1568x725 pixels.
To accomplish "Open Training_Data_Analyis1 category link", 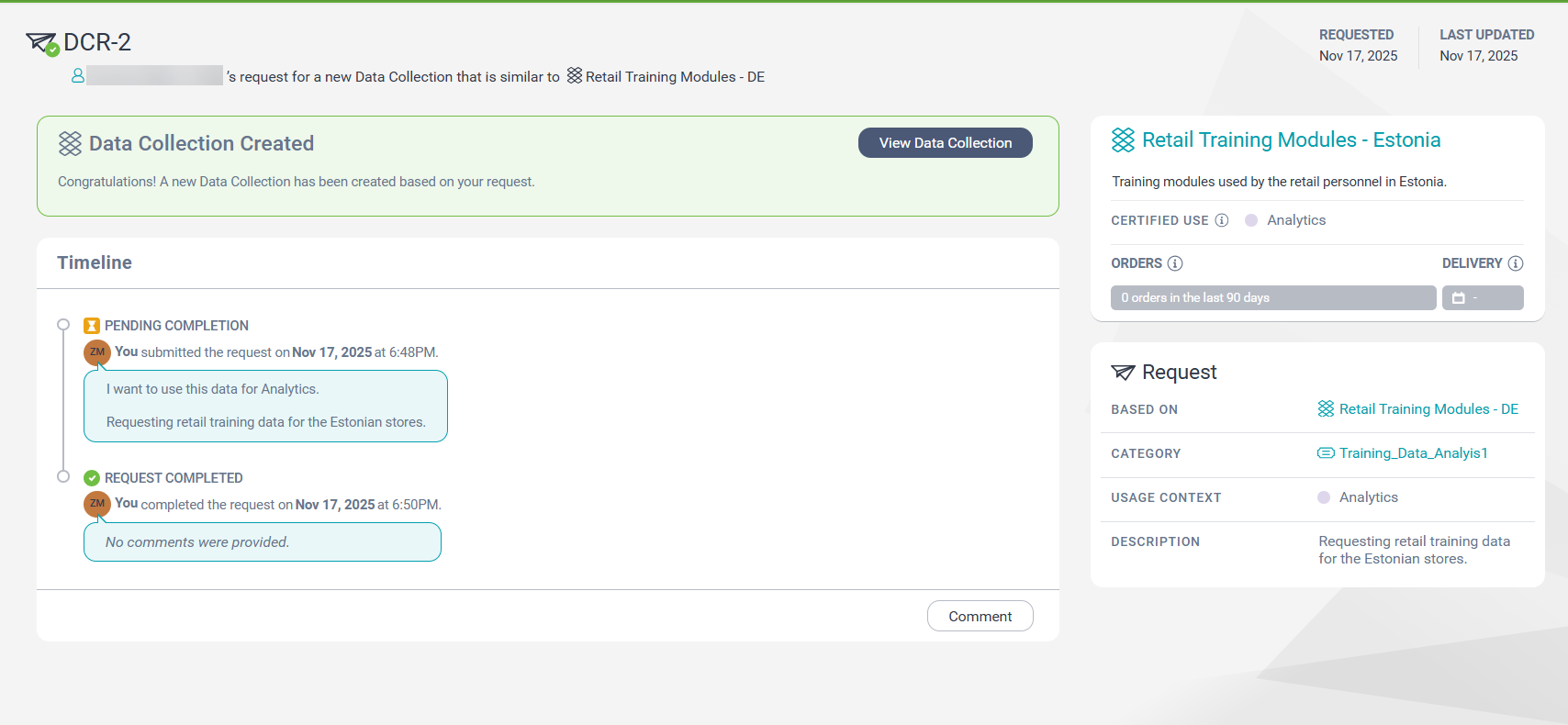I will tap(1414, 453).
